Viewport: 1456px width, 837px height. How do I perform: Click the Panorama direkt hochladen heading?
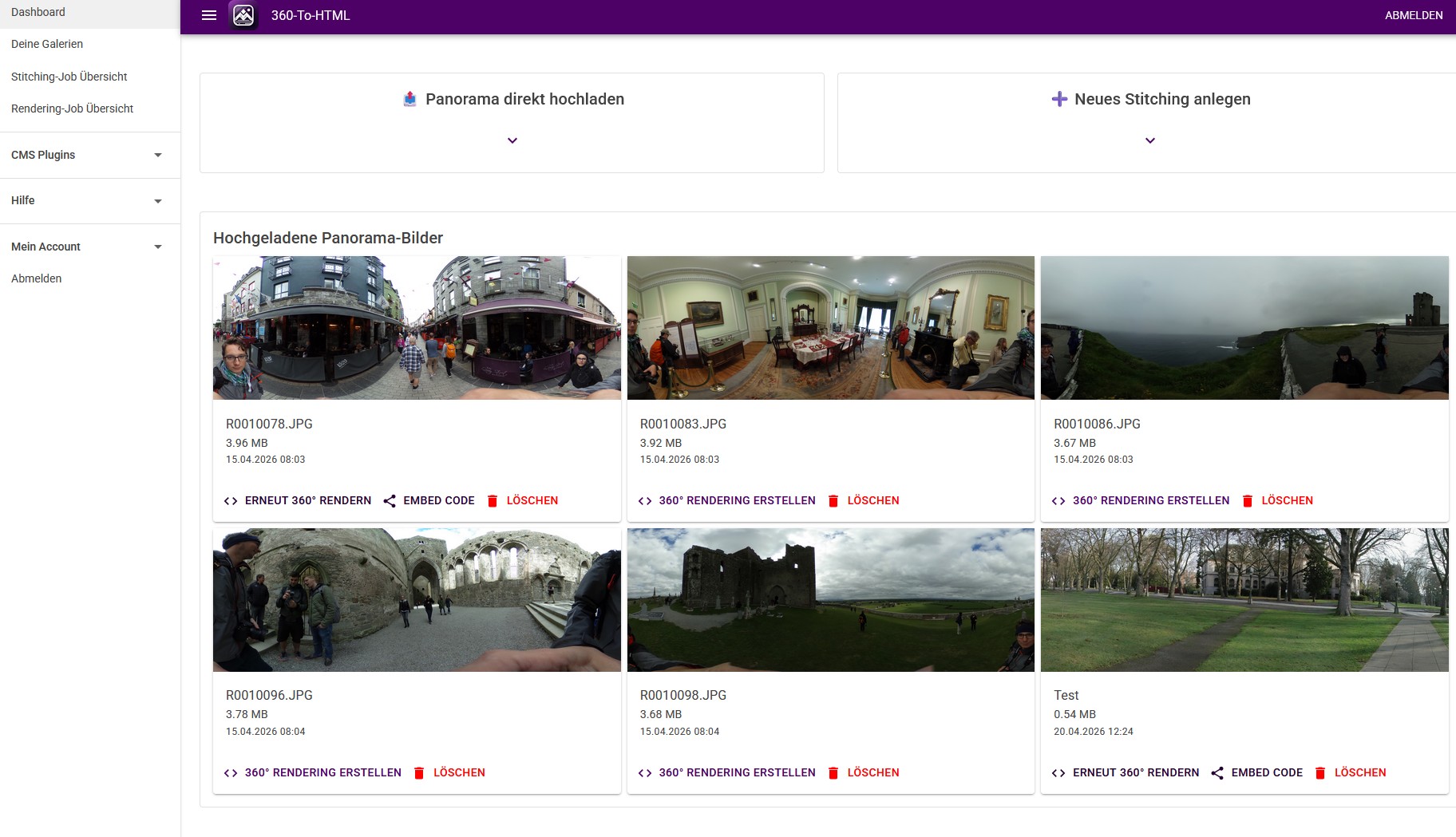[524, 99]
